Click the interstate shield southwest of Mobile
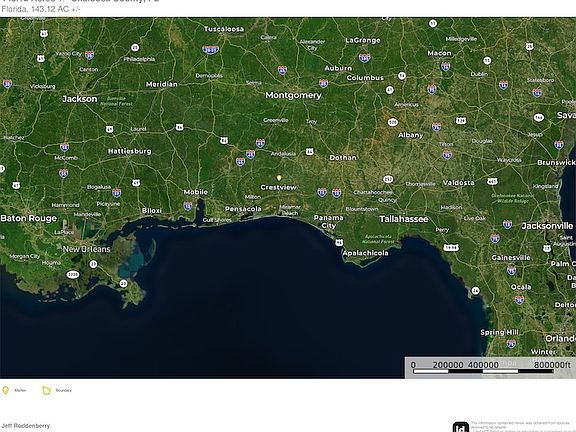This screenshot has width=576, height=432. point(188,206)
